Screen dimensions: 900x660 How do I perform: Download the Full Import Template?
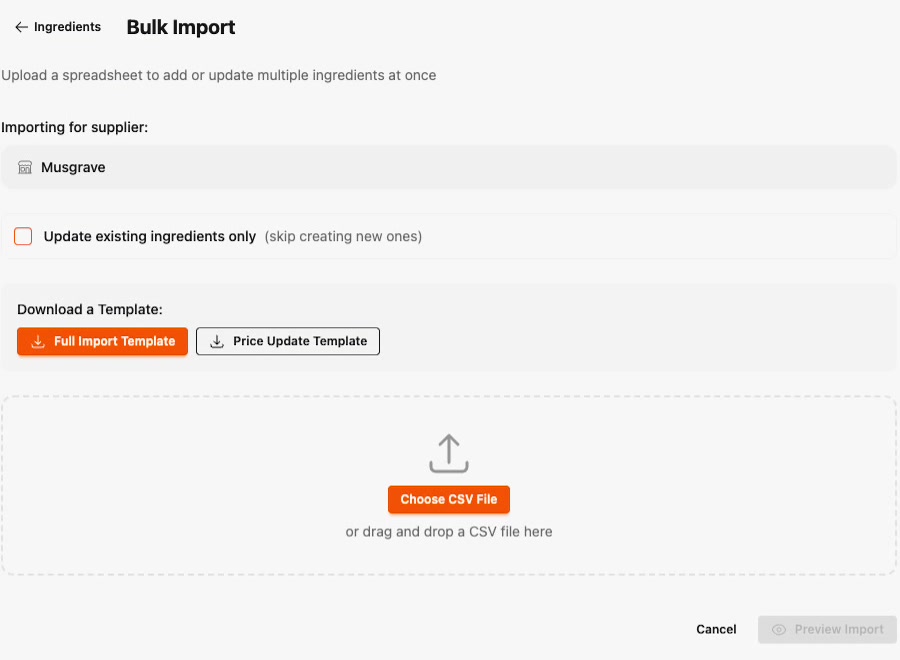103,341
